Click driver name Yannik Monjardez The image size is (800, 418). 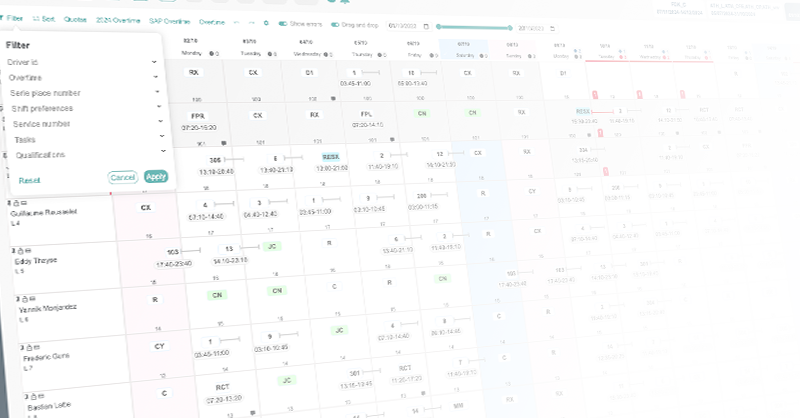coord(47,308)
